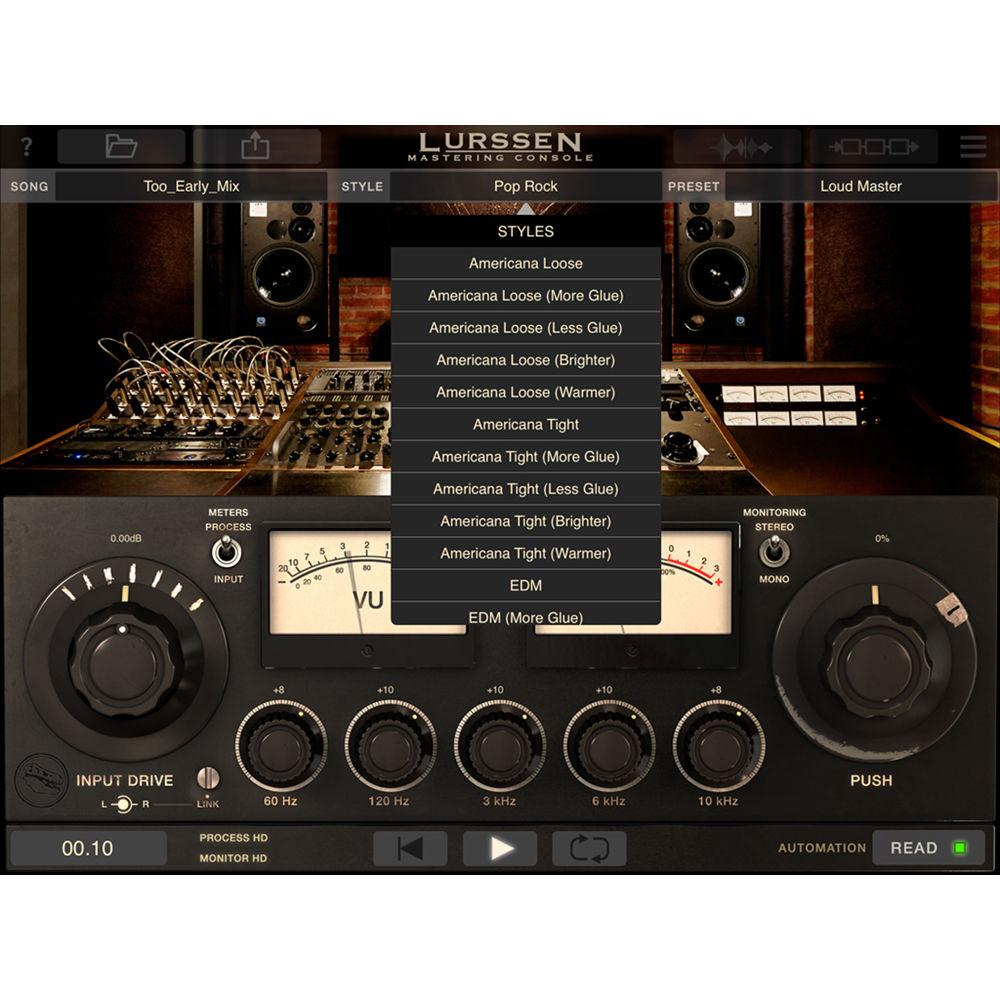This screenshot has width=1000, height=1000.
Task: Choose the EDM style from list
Action: 525,585
